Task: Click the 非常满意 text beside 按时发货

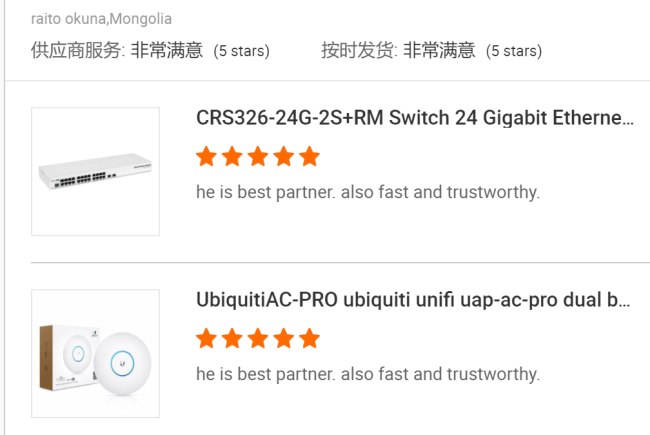Action: pos(439,50)
